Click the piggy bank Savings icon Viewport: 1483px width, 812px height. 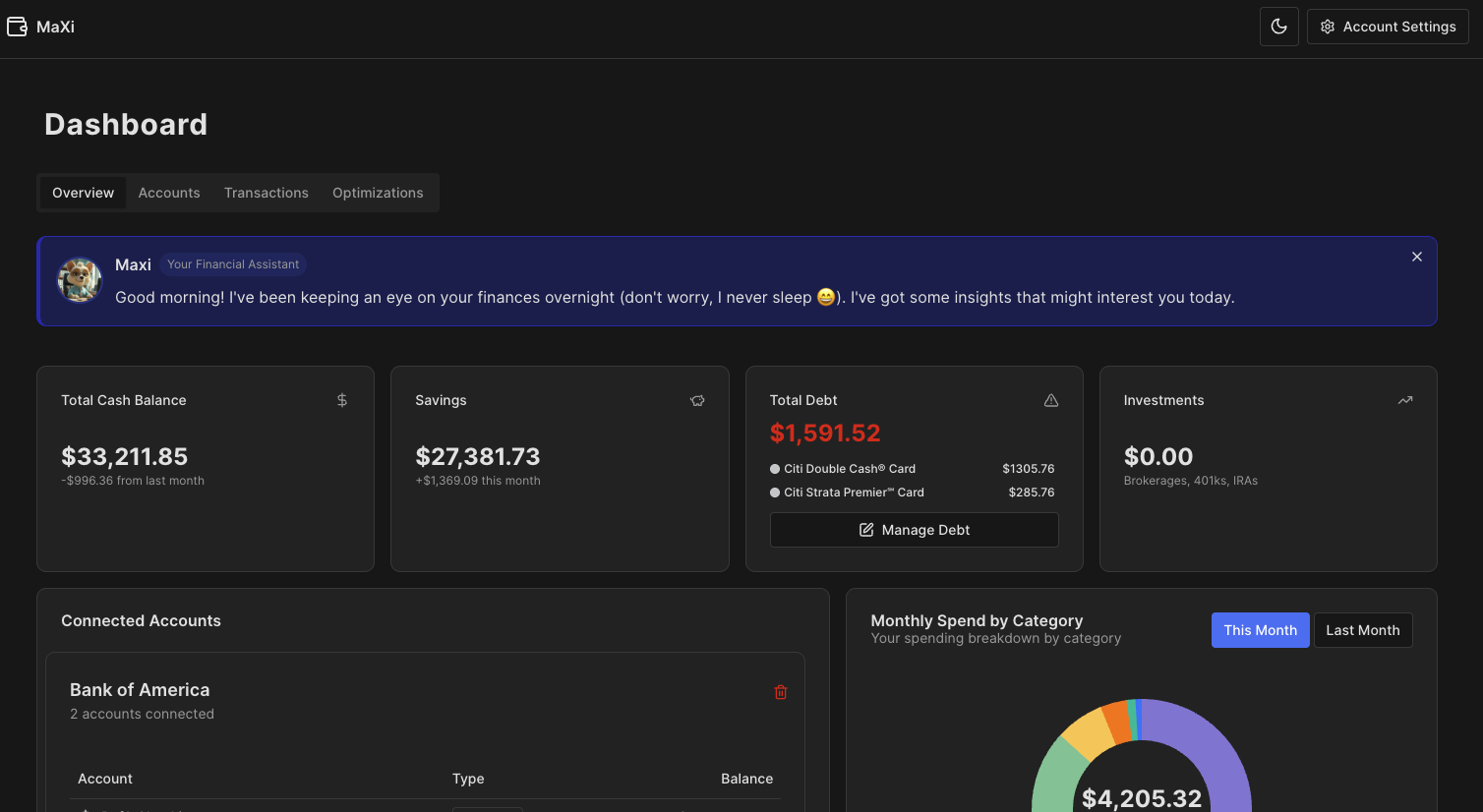pos(697,400)
